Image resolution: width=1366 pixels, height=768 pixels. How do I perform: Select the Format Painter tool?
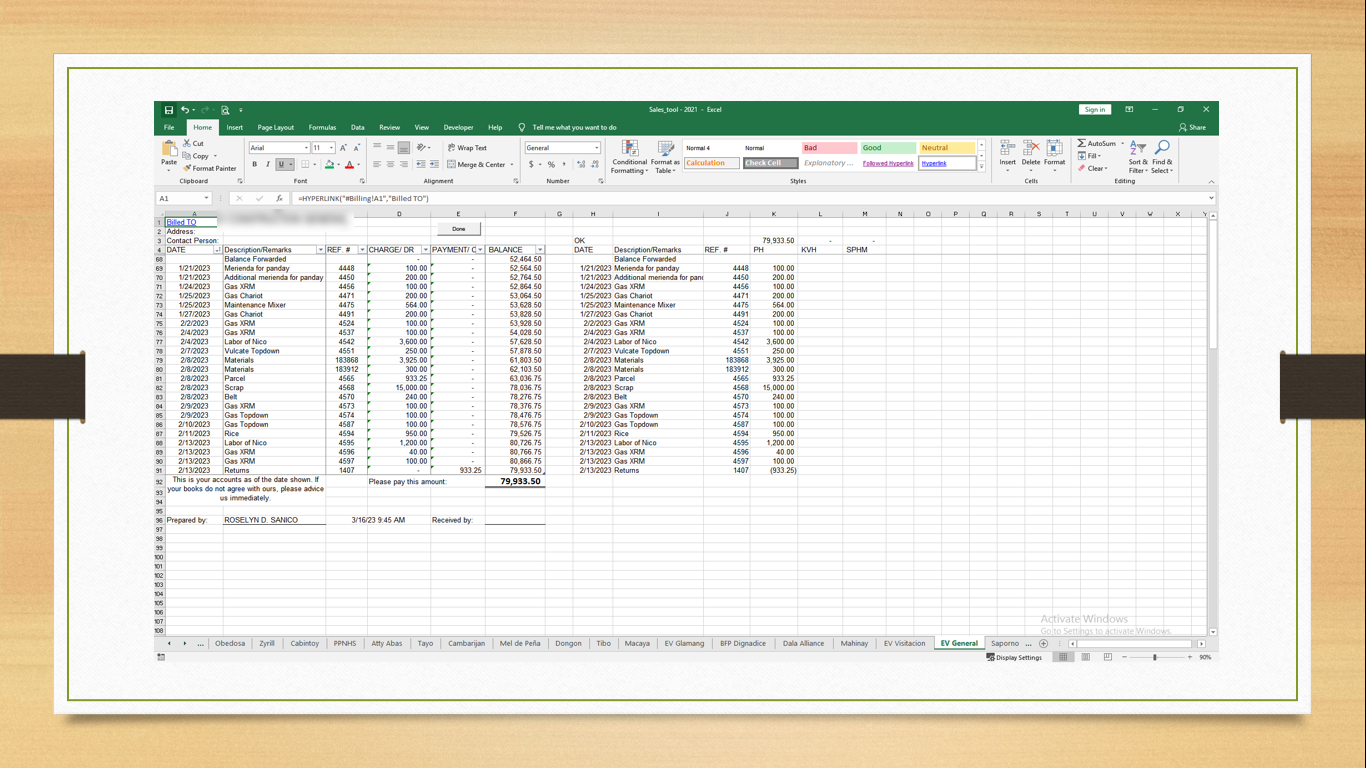210,169
